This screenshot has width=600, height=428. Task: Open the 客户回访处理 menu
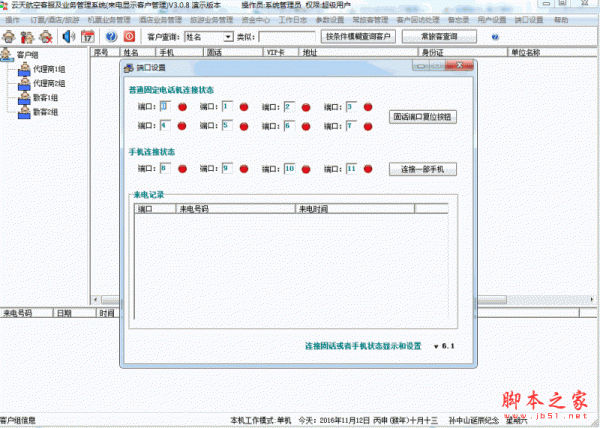[x=418, y=20]
